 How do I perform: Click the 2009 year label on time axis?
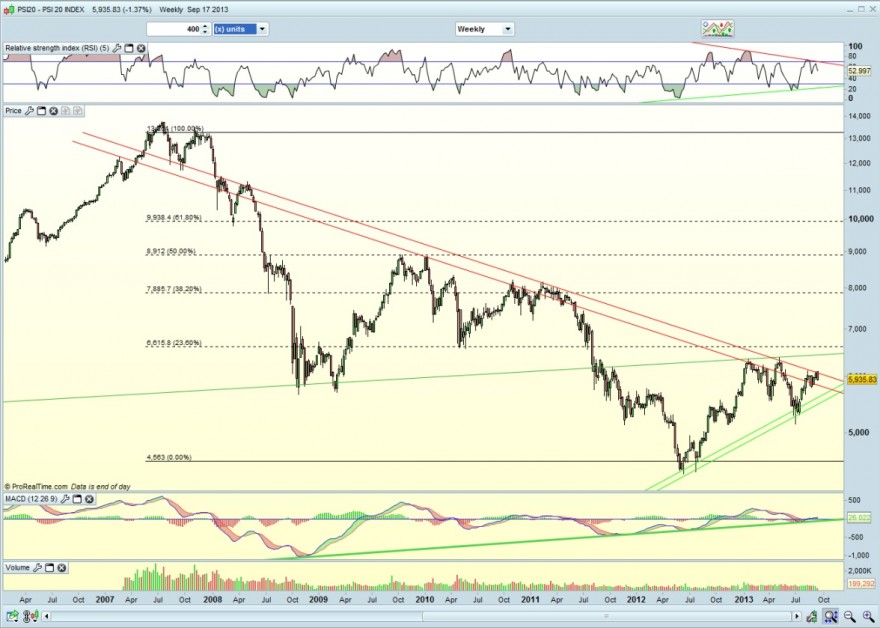[x=318, y=599]
